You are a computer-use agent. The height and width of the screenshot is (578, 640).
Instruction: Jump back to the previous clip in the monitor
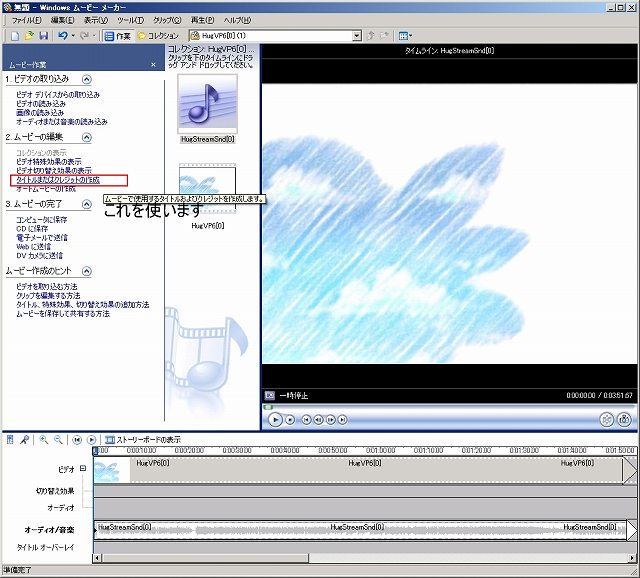[306, 420]
